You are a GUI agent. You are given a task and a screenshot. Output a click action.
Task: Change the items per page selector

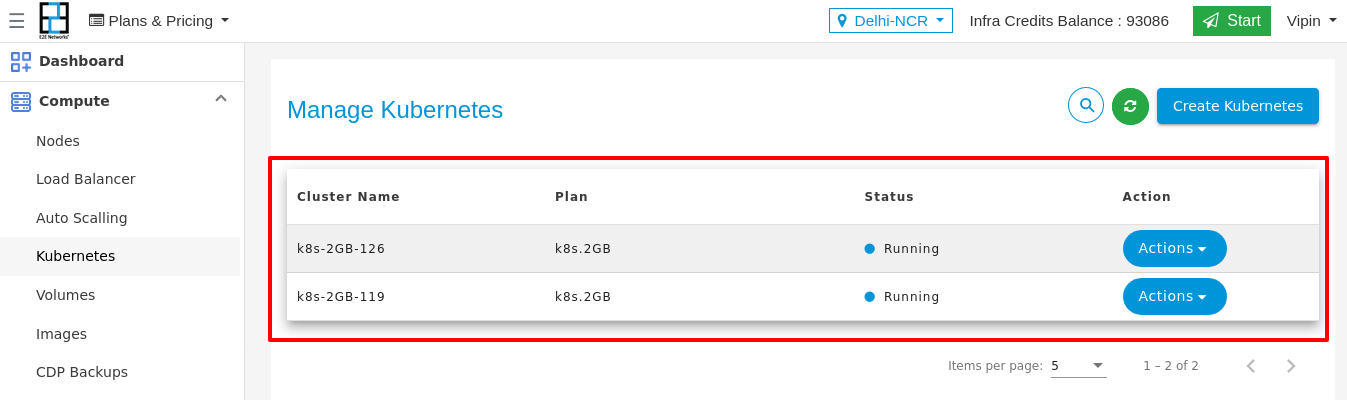(x=1078, y=366)
